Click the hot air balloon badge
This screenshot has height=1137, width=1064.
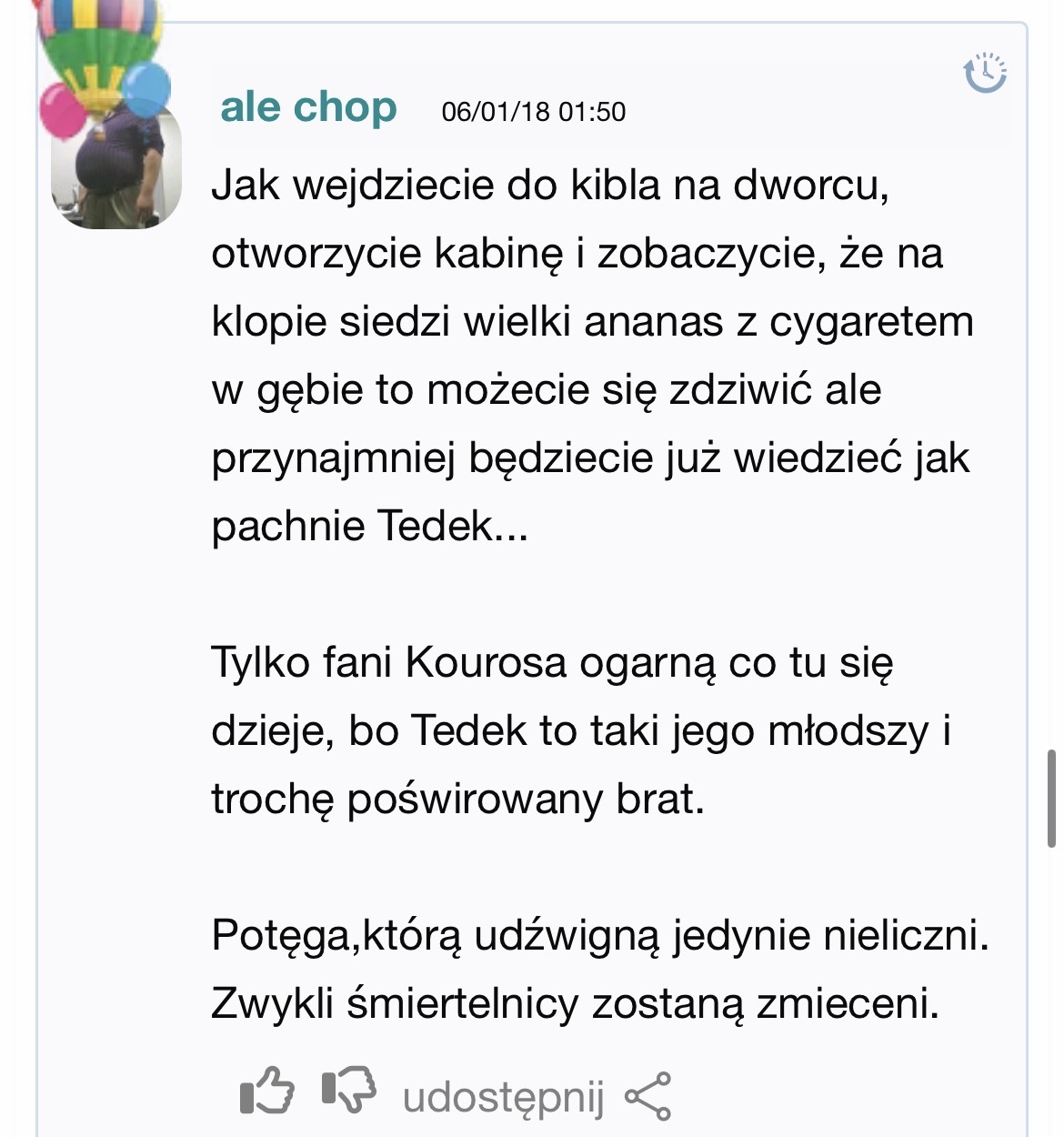pyautogui.click(x=98, y=45)
